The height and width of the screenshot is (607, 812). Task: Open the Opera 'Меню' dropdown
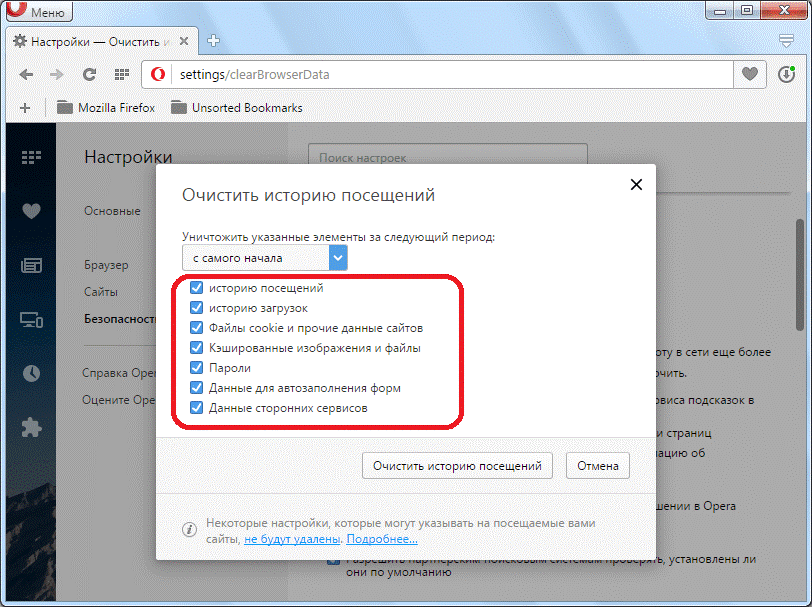point(38,12)
